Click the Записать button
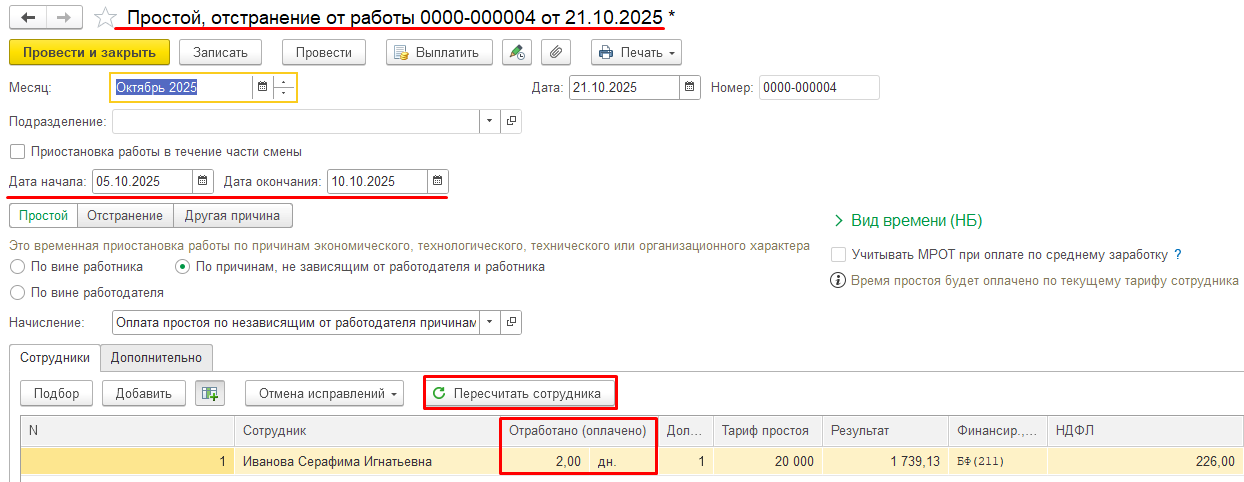 coord(221,52)
